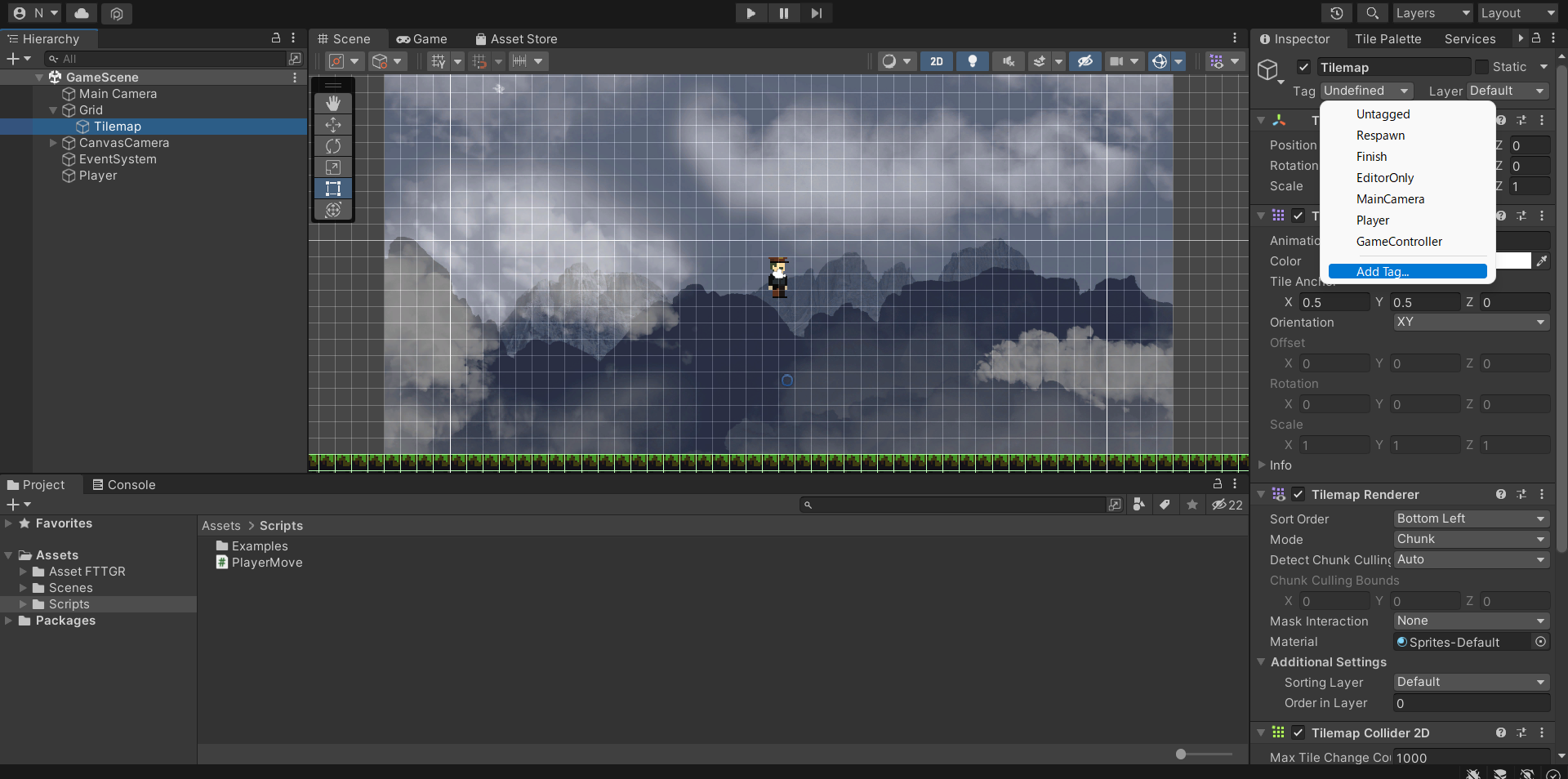The image size is (1568, 779).
Task: Open the undo history icon
Action: (1336, 13)
